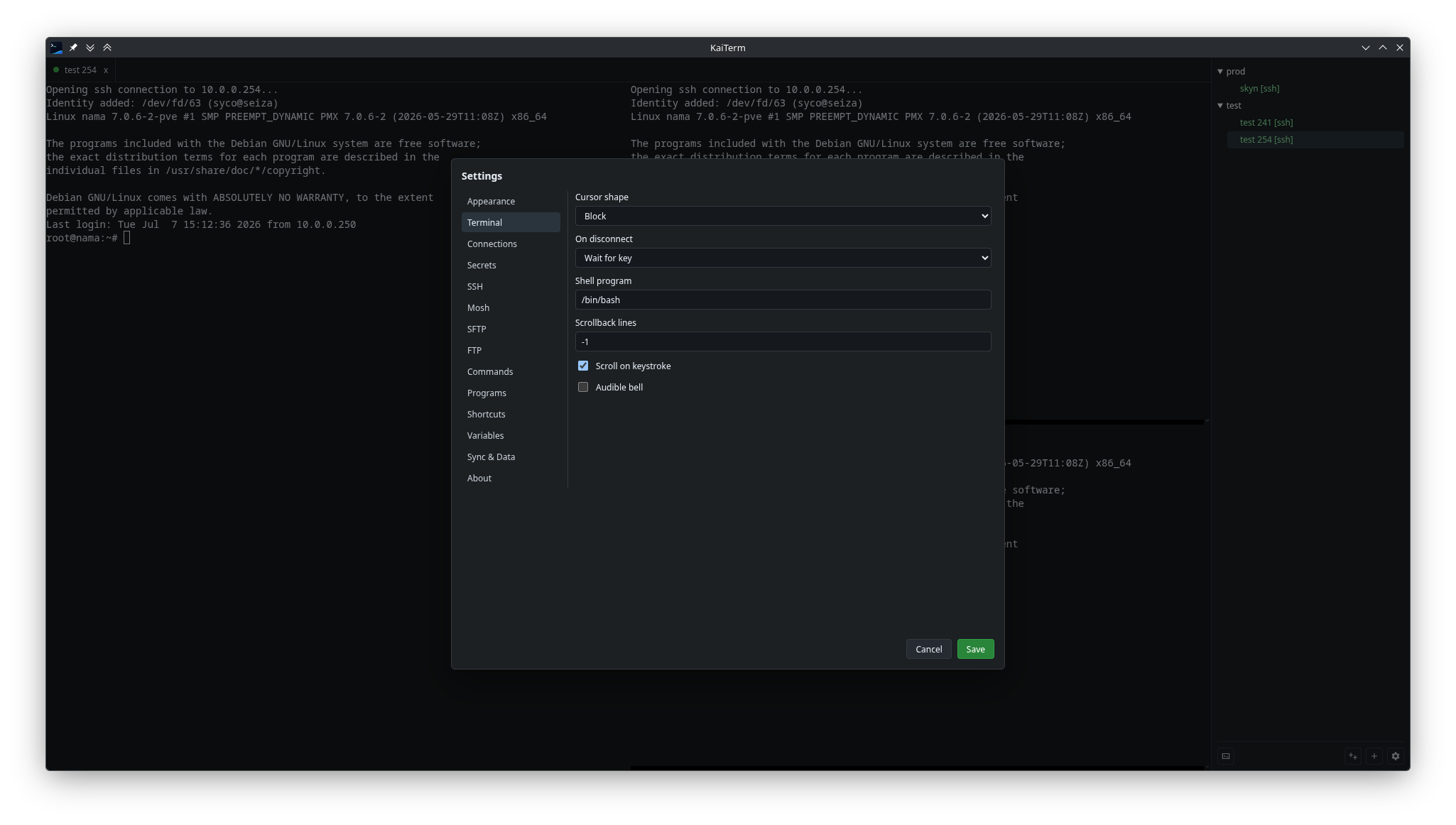Image resolution: width=1456 pixels, height=825 pixels.
Task: Click the root@nama prompt in left terminal
Action: point(82,238)
